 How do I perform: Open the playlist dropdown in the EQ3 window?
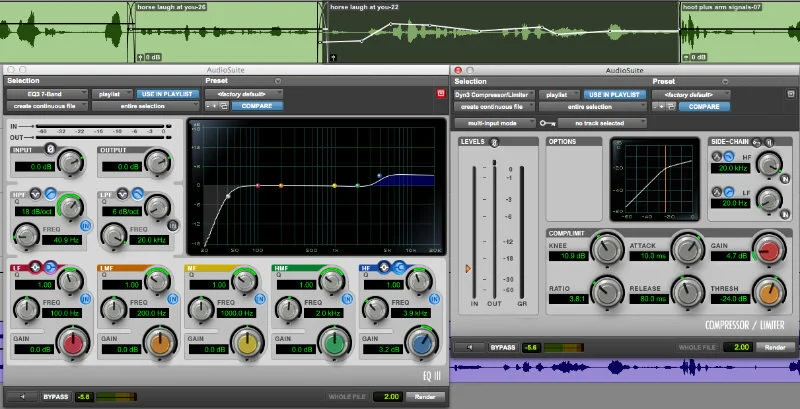112,94
